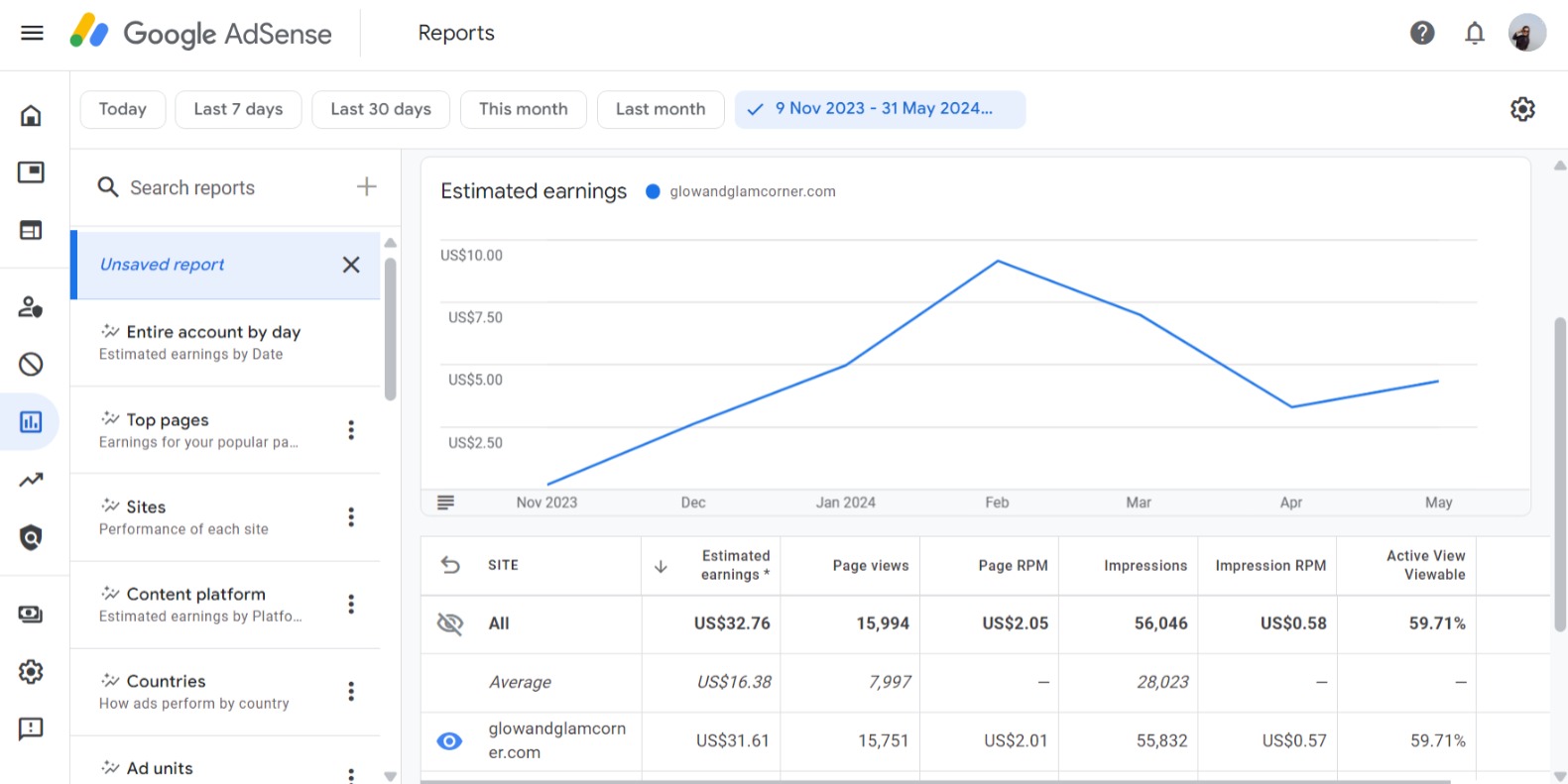Select the Last 30 days filter
This screenshot has height=784, width=1568.
click(x=381, y=109)
